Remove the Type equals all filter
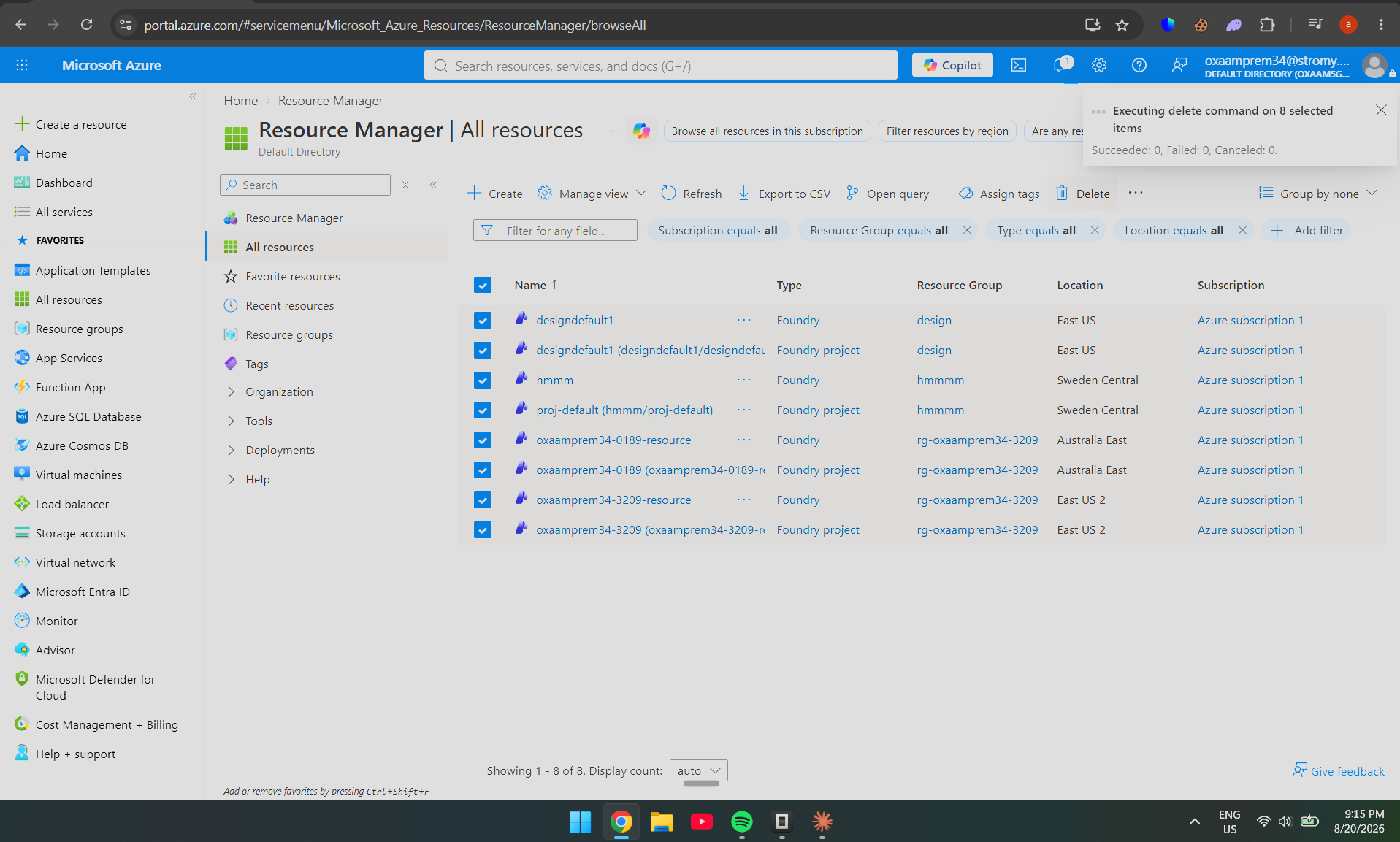The image size is (1400, 842). tap(1095, 230)
